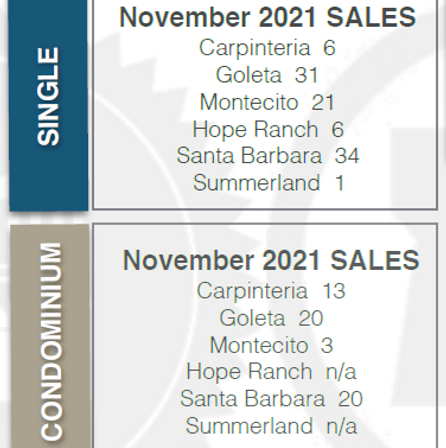
Task: Select Summerland n/a in condominium sales
Action: [x=271, y=426]
